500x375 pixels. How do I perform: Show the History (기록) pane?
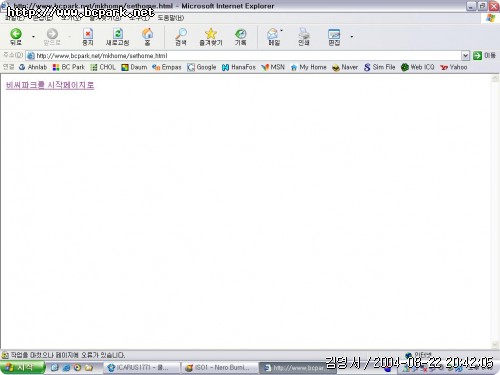point(240,36)
